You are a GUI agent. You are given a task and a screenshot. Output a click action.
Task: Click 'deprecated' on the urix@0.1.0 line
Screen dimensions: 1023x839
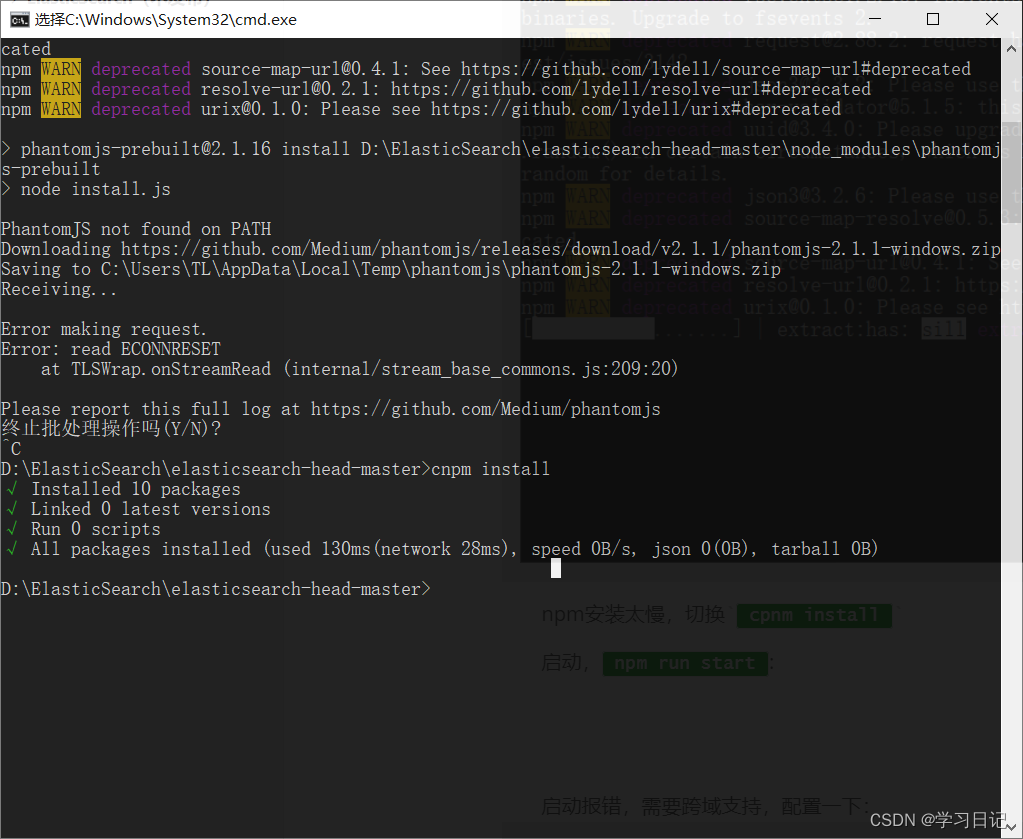(141, 109)
